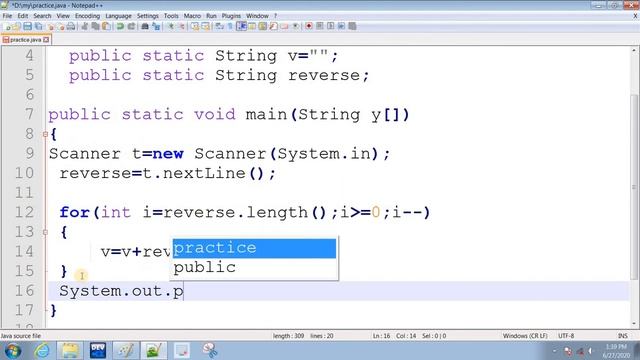Screen dimensions: 640x360
Task: Open the Document Map panel icon
Action: click(262, 27)
